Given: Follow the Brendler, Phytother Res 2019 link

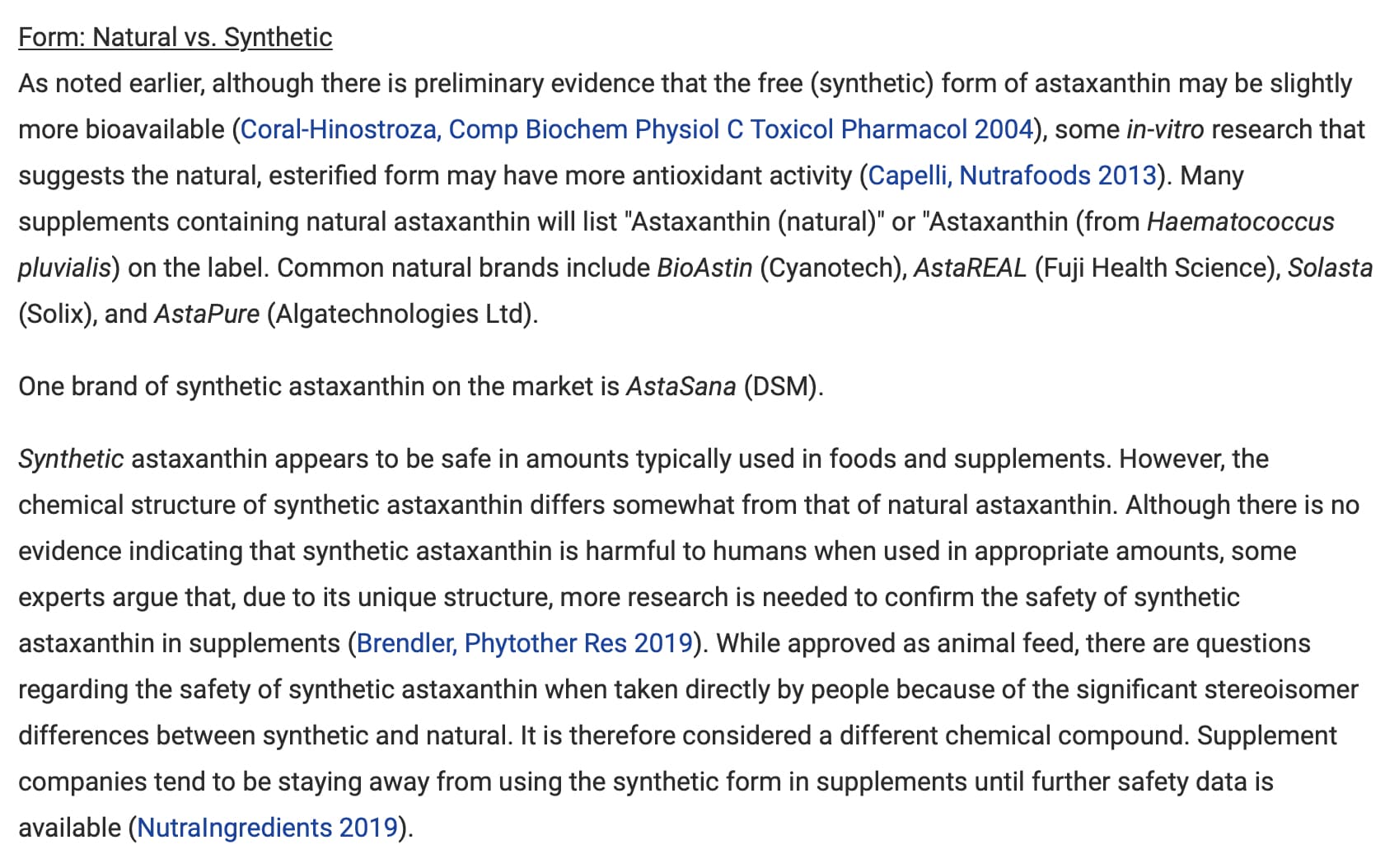Looking at the screenshot, I should pyautogui.click(x=524, y=643).
